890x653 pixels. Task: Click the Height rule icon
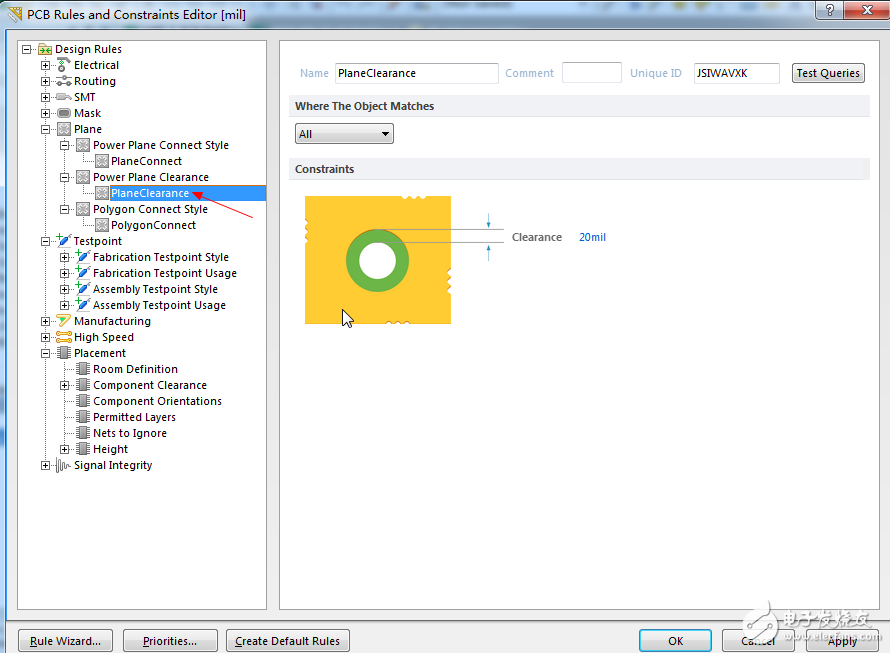pyautogui.click(x=83, y=449)
